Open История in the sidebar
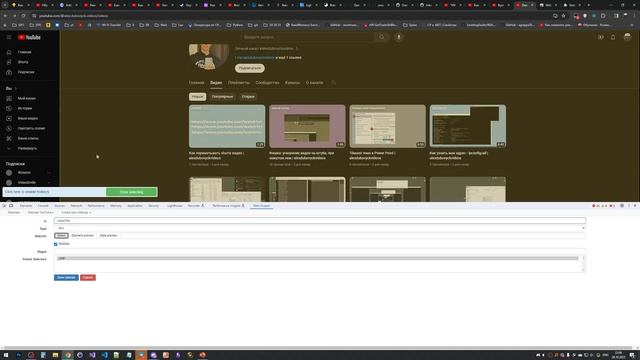This screenshot has width=640, height=360. (24, 109)
